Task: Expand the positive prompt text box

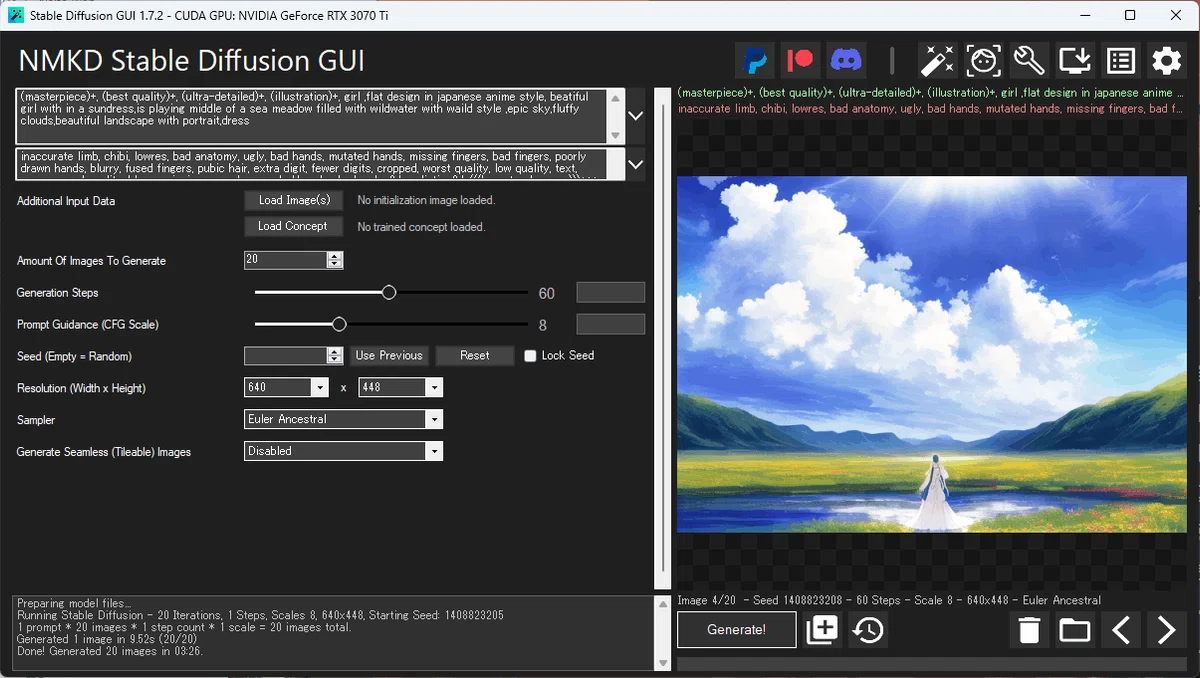Action: pyautogui.click(x=636, y=116)
